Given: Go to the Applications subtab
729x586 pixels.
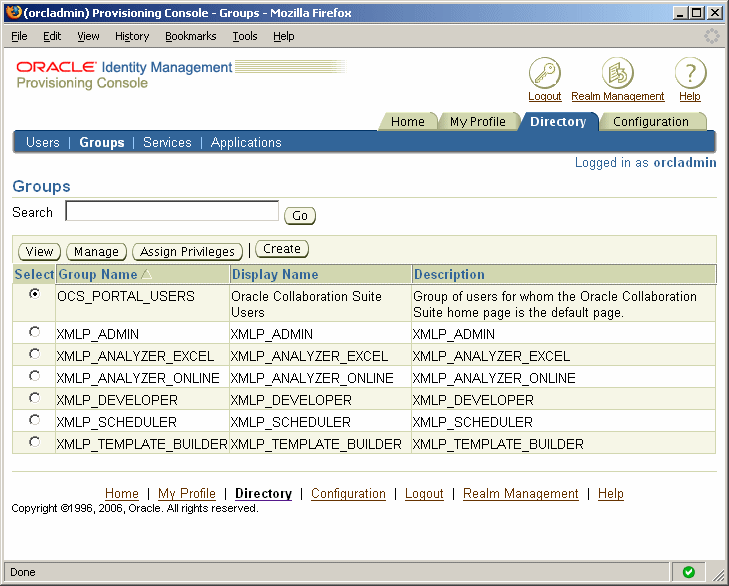Looking at the screenshot, I should pyautogui.click(x=246, y=142).
